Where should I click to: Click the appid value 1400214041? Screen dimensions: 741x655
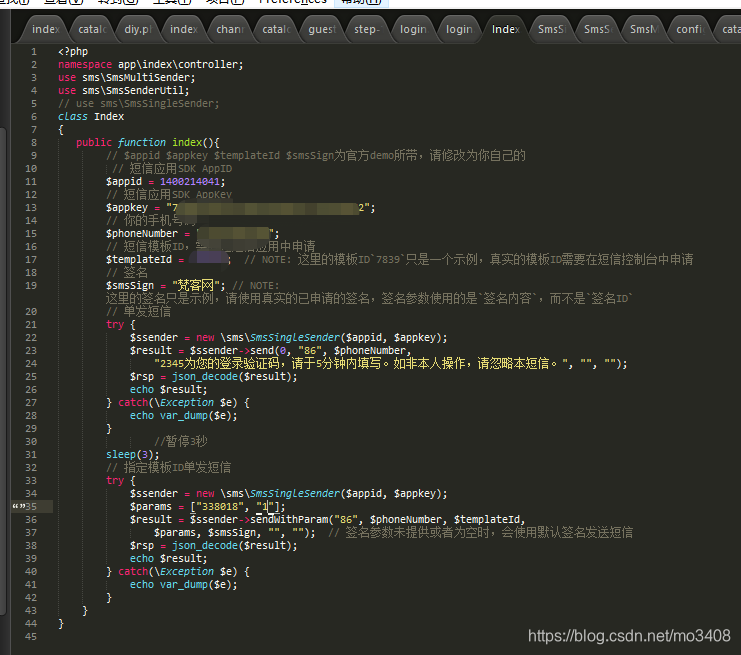point(190,181)
